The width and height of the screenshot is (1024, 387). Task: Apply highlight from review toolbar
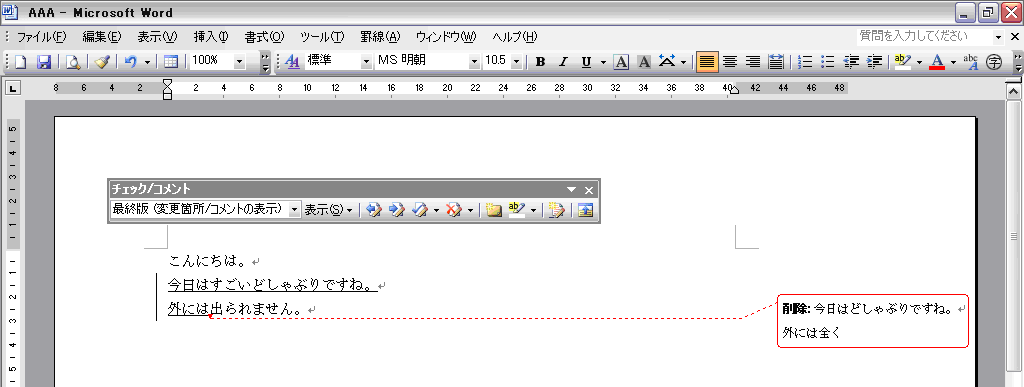tap(517, 209)
